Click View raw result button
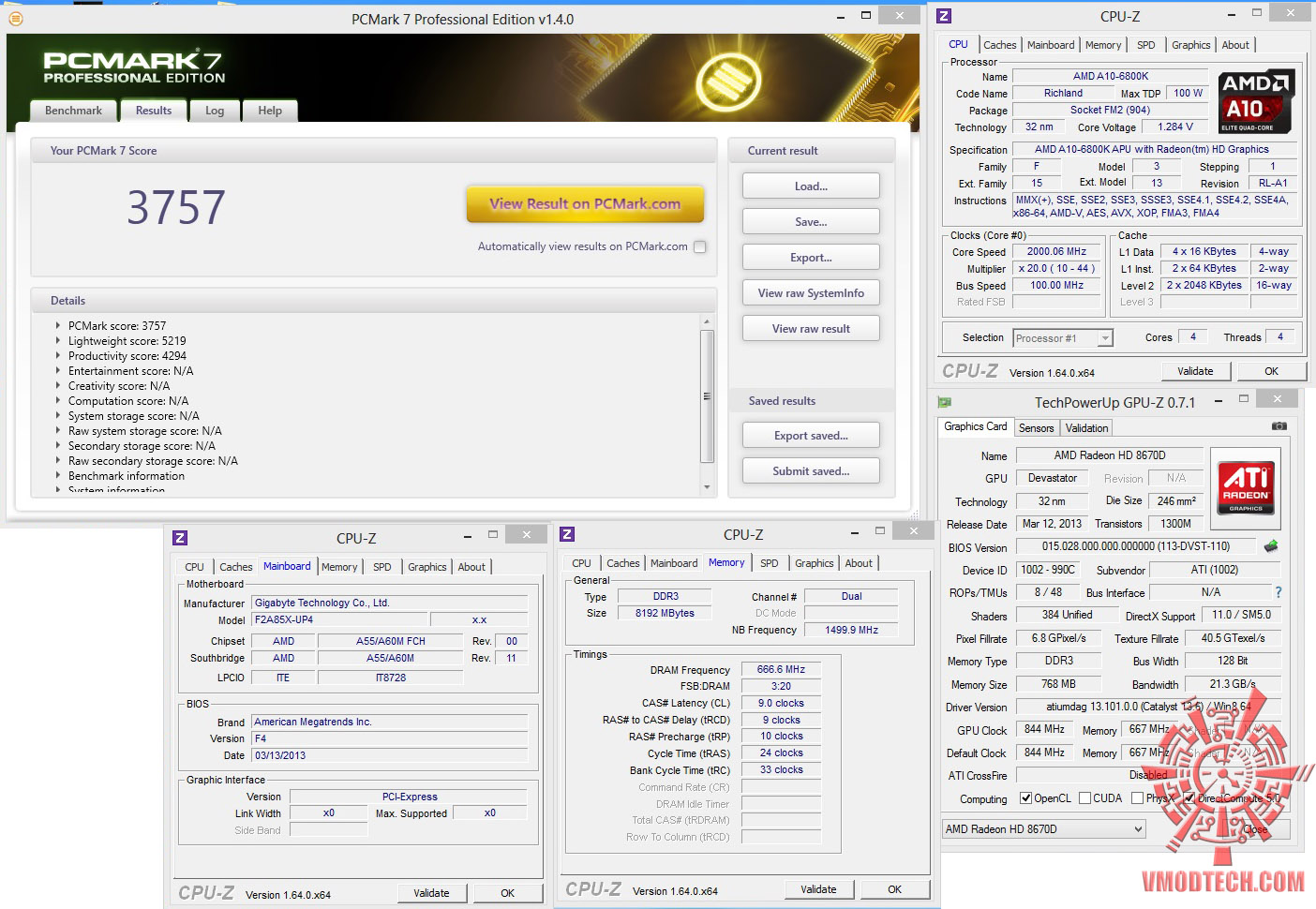Image resolution: width=1316 pixels, height=909 pixels. pos(811,329)
